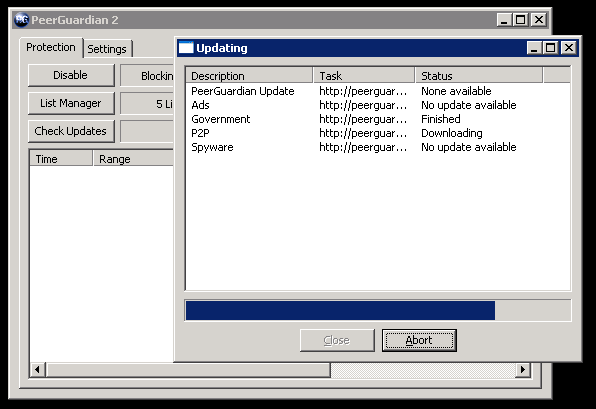Viewport: 596px width, 409px height.
Task: Click the update progress bar
Action: [378, 310]
